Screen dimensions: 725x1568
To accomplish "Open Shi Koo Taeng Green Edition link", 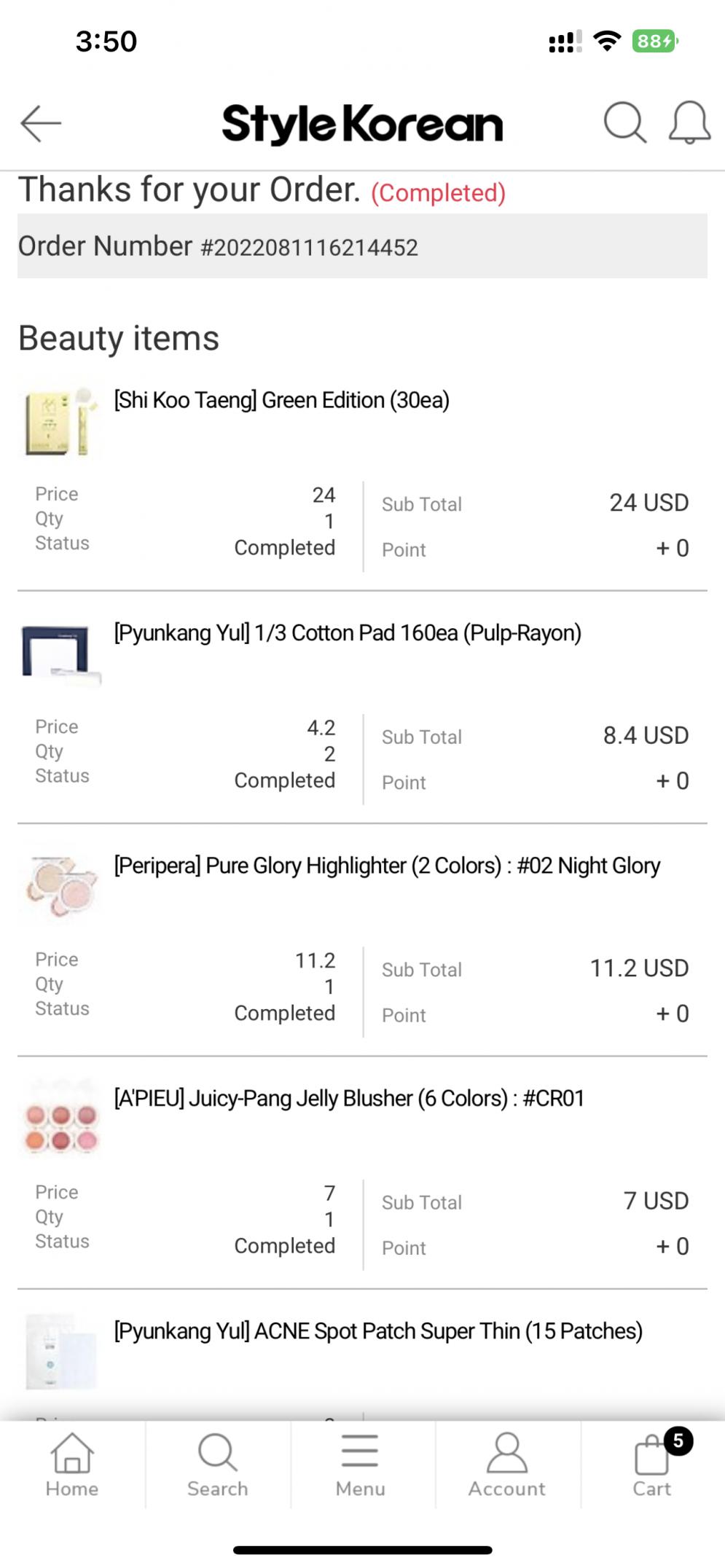I will point(281,400).
